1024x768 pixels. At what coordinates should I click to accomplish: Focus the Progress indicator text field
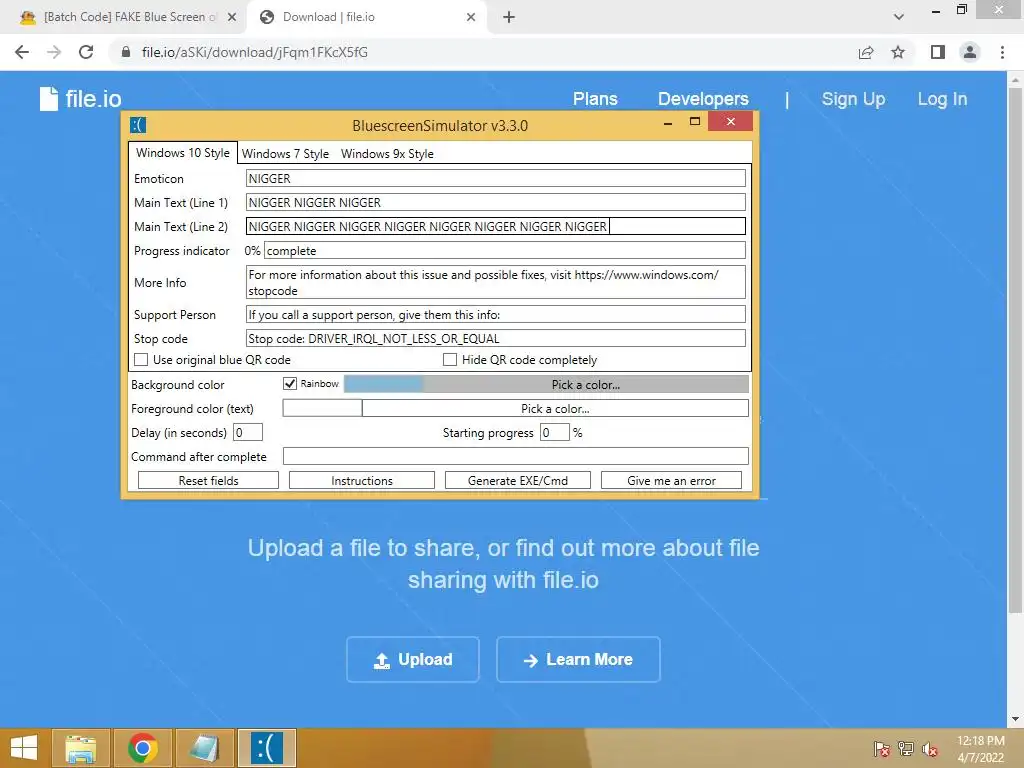point(505,250)
